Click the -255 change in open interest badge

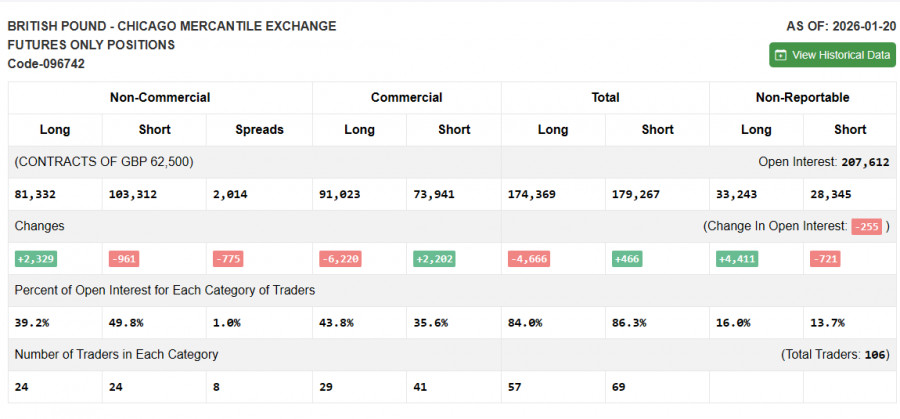click(x=866, y=227)
